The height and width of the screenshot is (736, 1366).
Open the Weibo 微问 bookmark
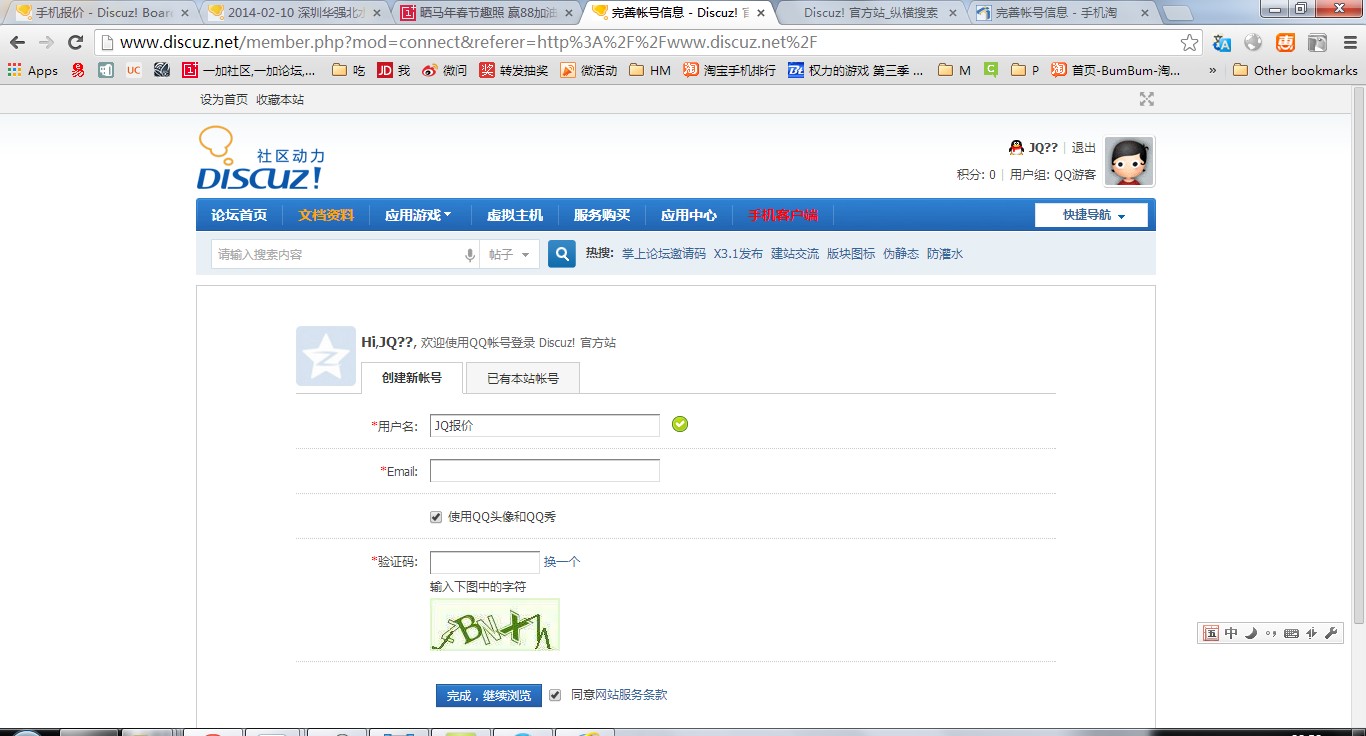click(444, 70)
